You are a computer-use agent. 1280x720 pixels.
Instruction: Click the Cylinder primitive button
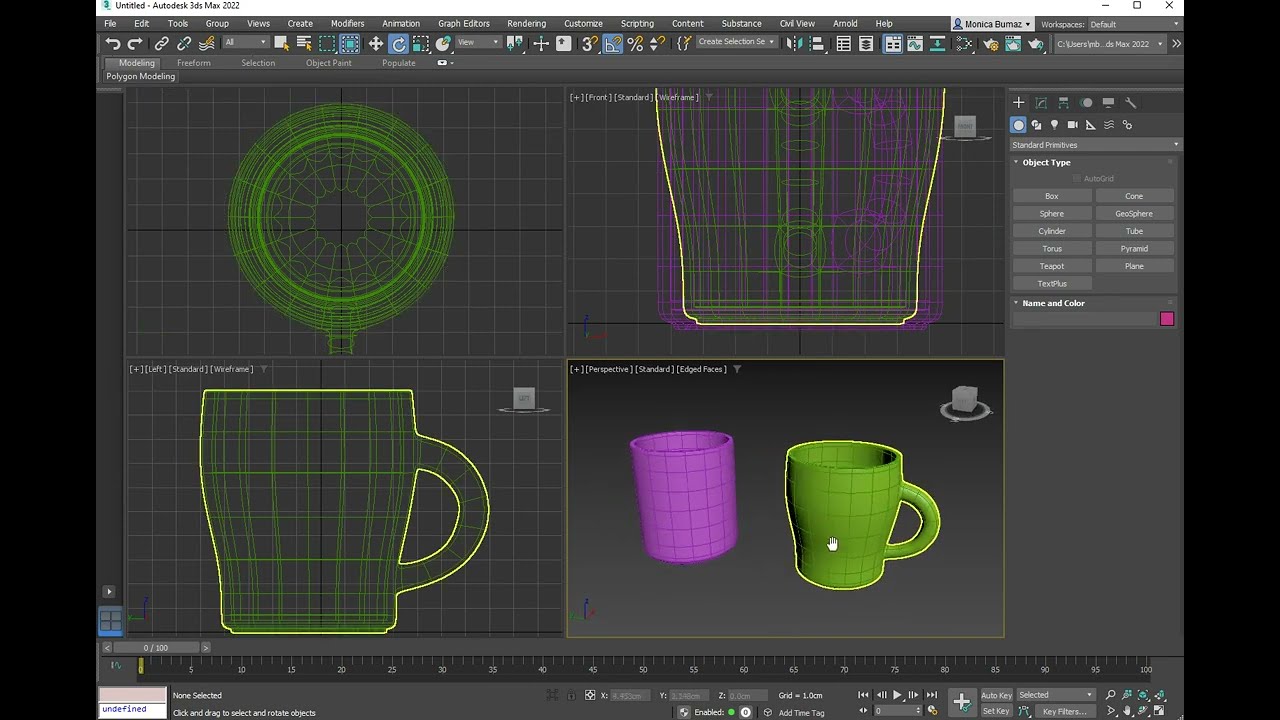click(1052, 231)
